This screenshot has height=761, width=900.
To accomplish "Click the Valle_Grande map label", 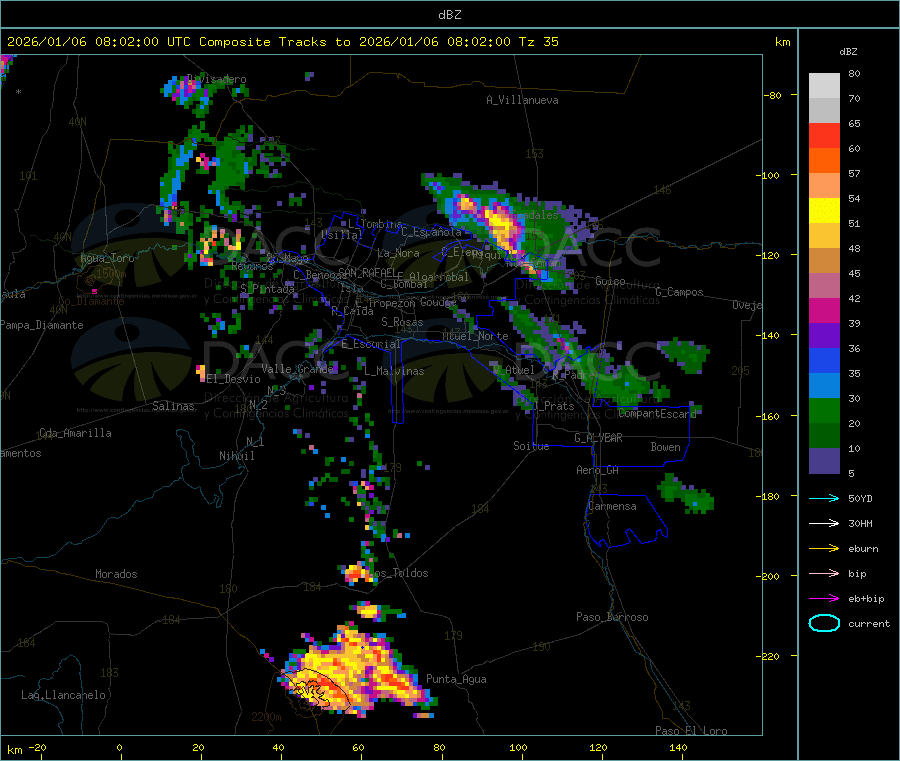I will click(297, 368).
